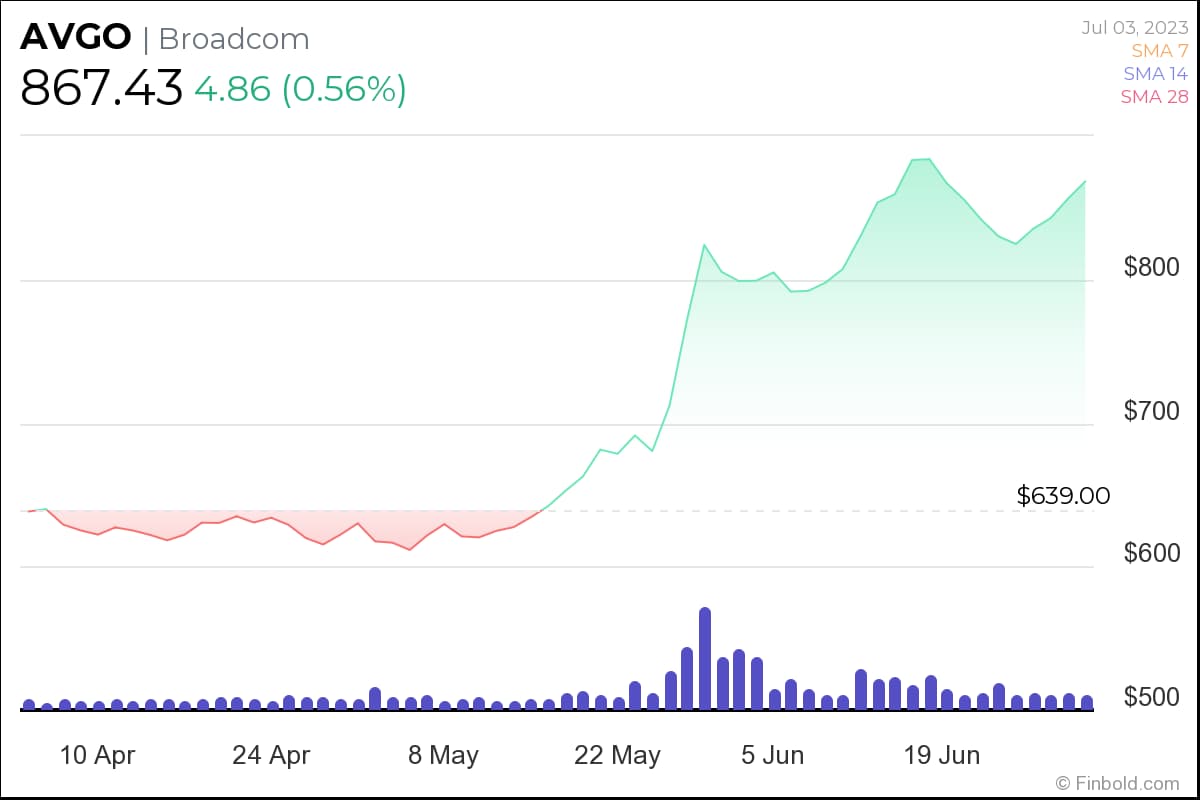Select the price value 867.43
This screenshot has width=1200, height=800.
(x=102, y=88)
